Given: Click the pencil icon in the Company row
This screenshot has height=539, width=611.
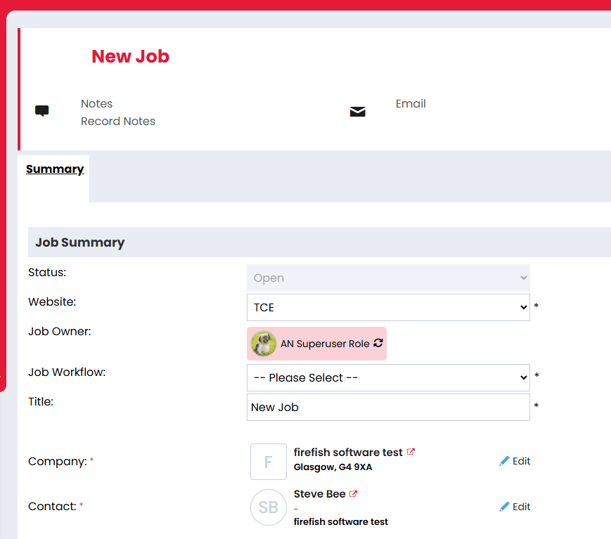Looking at the screenshot, I should pyautogui.click(x=504, y=461).
